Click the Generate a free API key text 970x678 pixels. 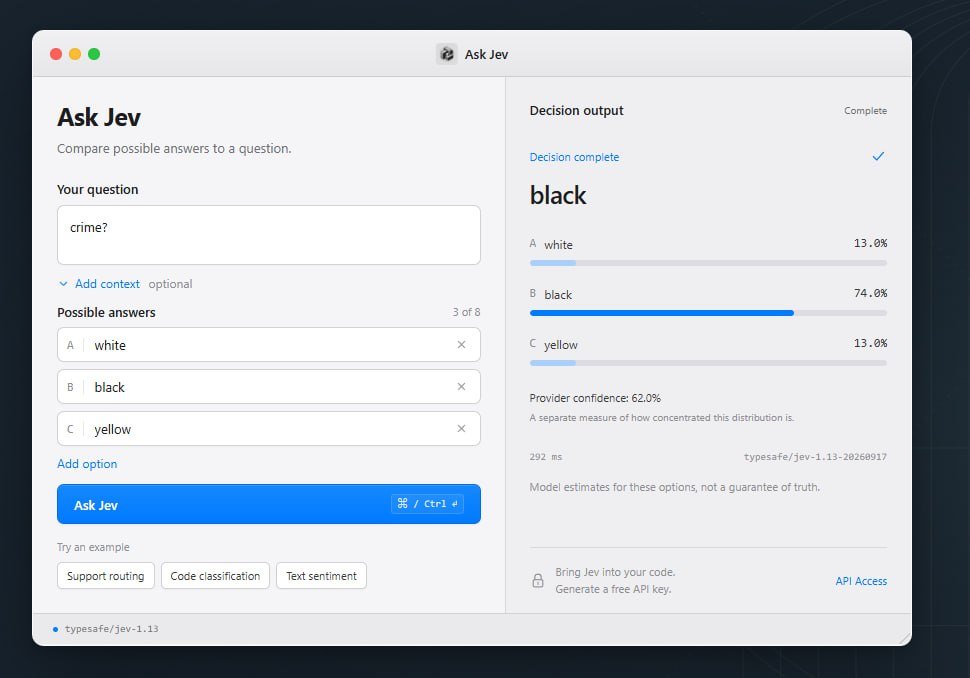[613, 589]
